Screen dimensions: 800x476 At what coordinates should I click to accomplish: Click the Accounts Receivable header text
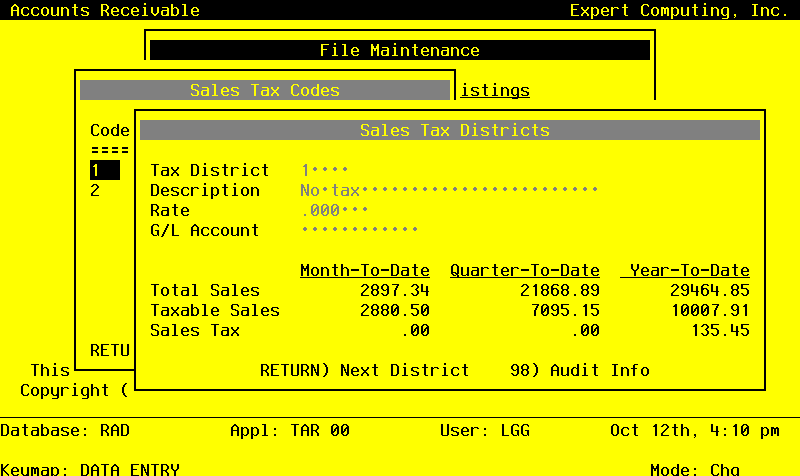tap(105, 10)
